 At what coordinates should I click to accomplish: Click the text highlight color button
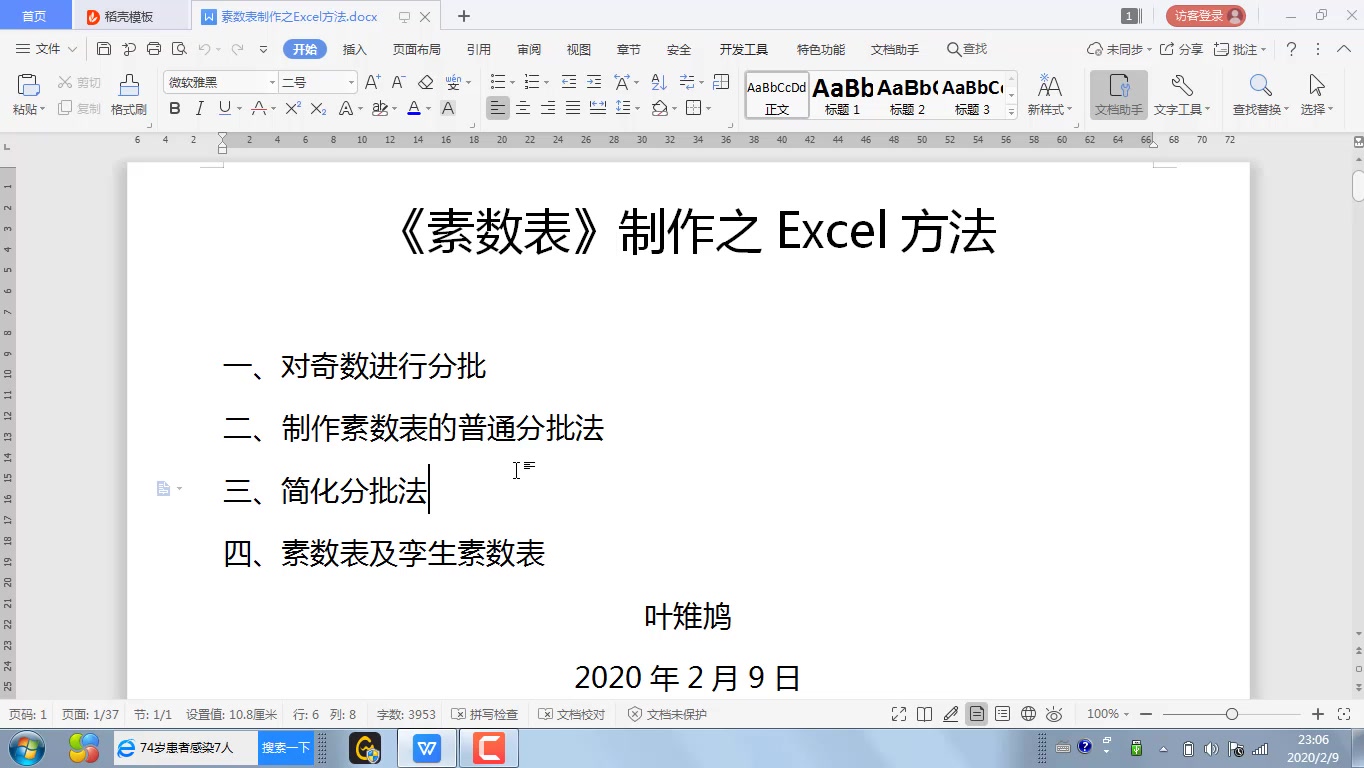(379, 108)
